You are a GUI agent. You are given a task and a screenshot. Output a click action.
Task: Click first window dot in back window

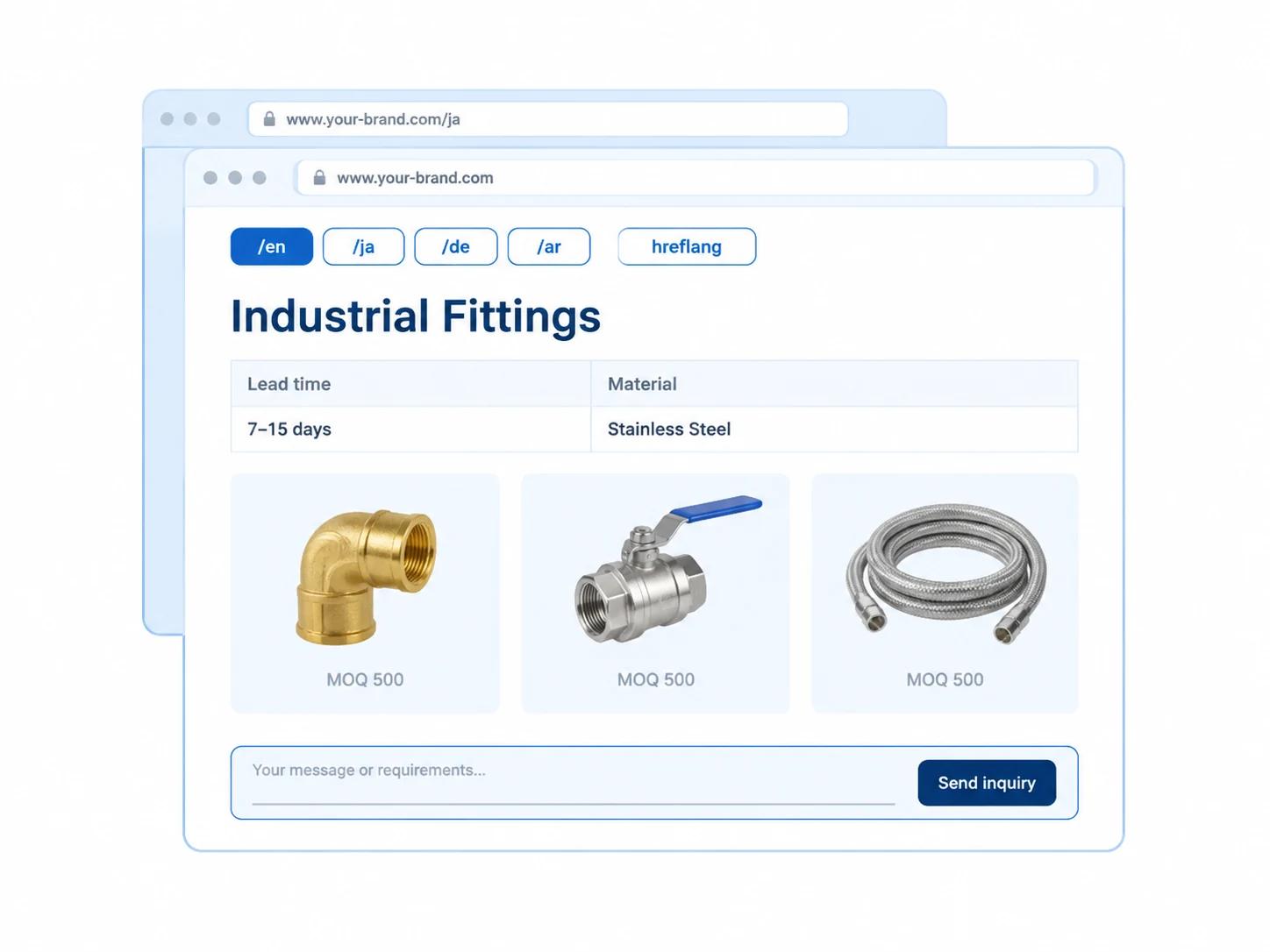[x=167, y=119]
